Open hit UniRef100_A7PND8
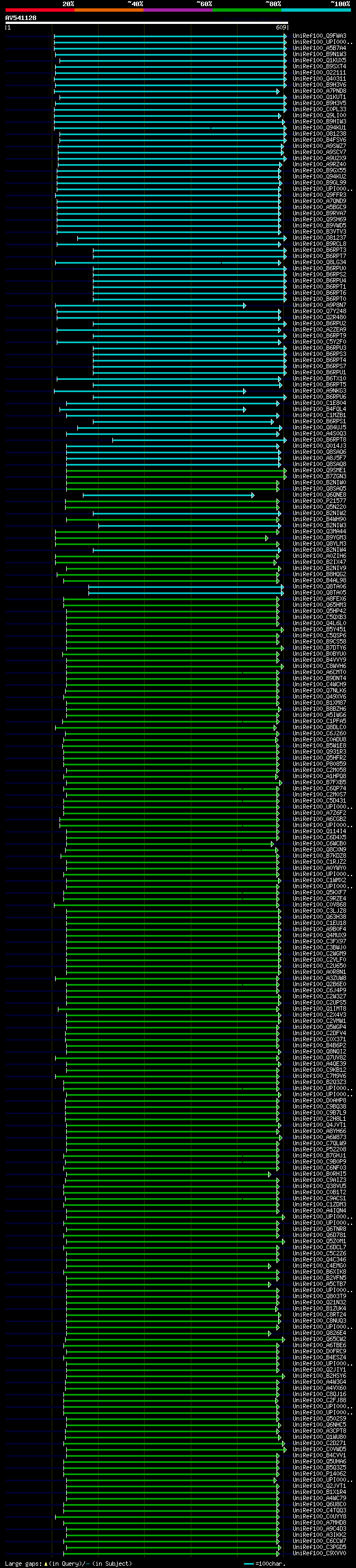Image resolution: width=356 pixels, height=1568 pixels. pyautogui.click(x=319, y=91)
